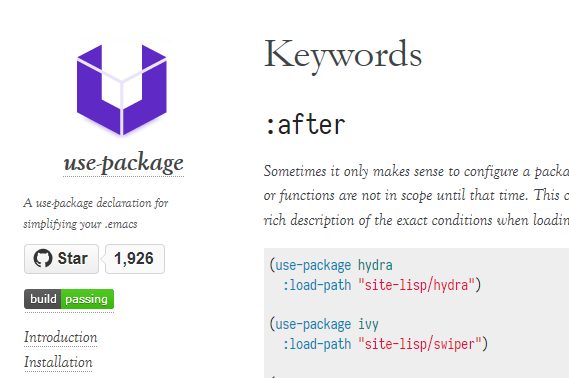Click the use-package keyword in the first code line
This screenshot has height=378, width=569.
click(313, 266)
